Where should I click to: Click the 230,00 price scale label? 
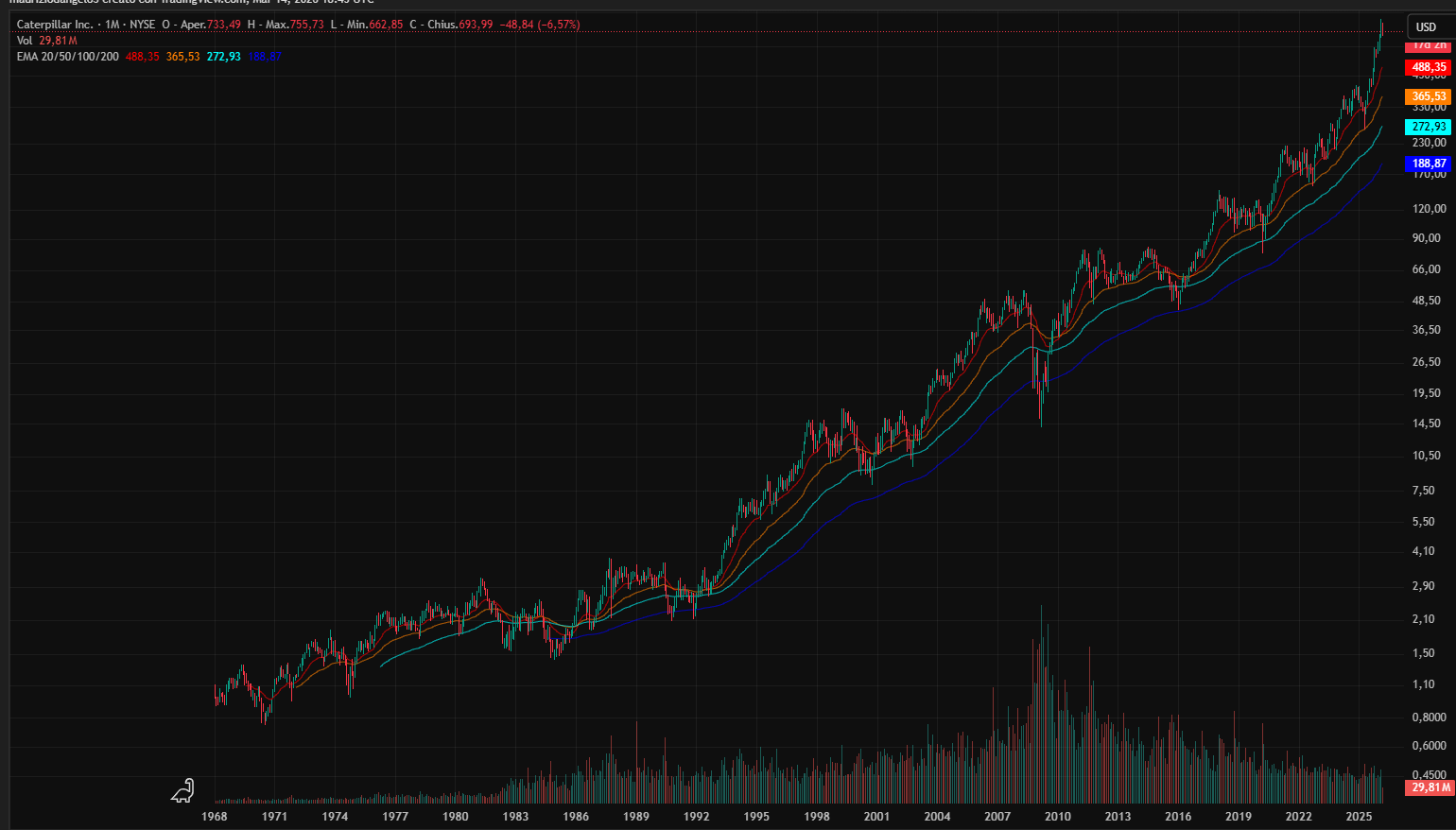pos(1430,143)
